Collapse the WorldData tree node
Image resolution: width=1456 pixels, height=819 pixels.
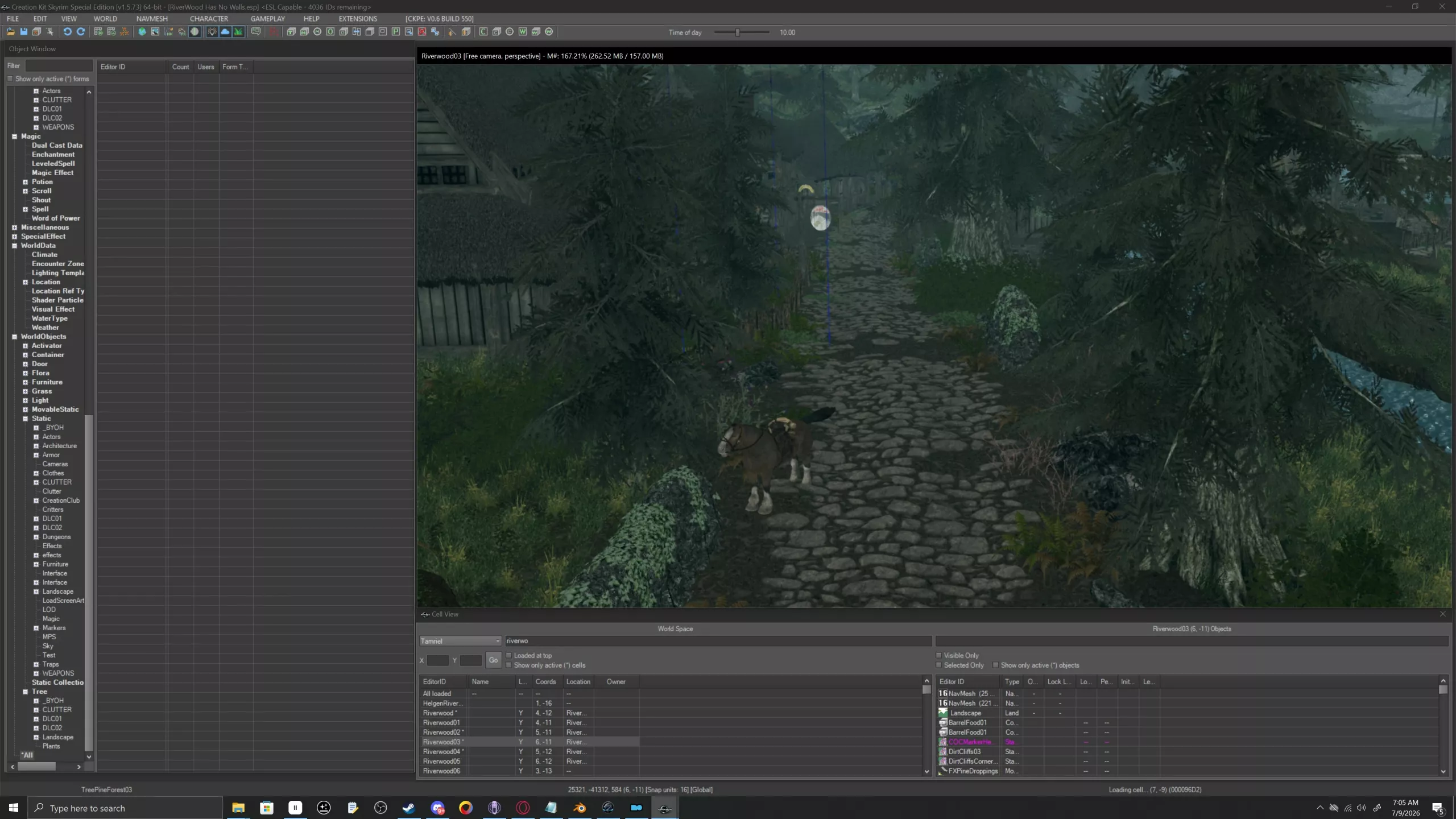[x=15, y=246]
